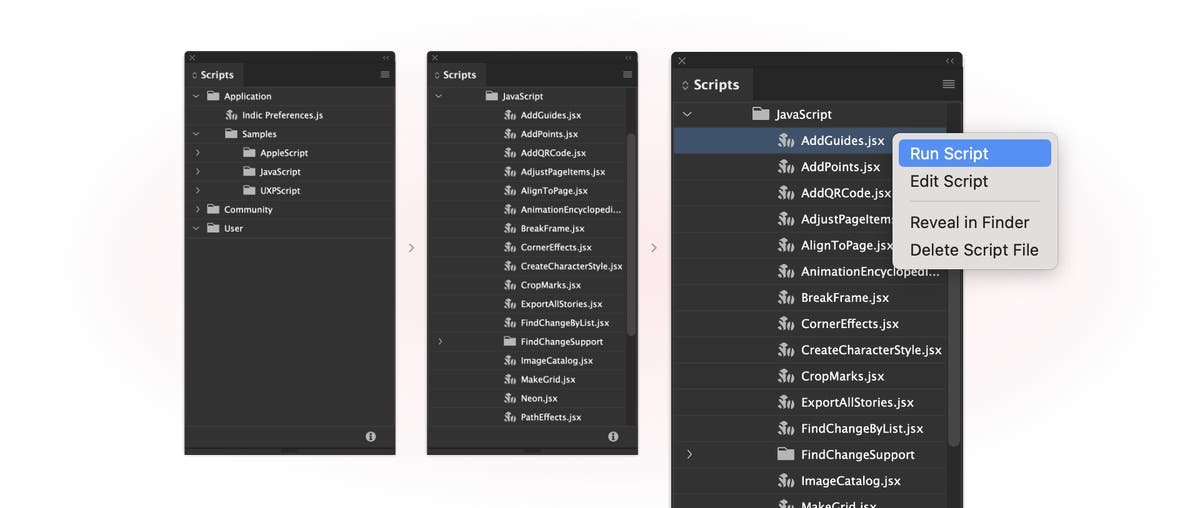
Task: Select Delete Script File menu entry
Action: 974,250
